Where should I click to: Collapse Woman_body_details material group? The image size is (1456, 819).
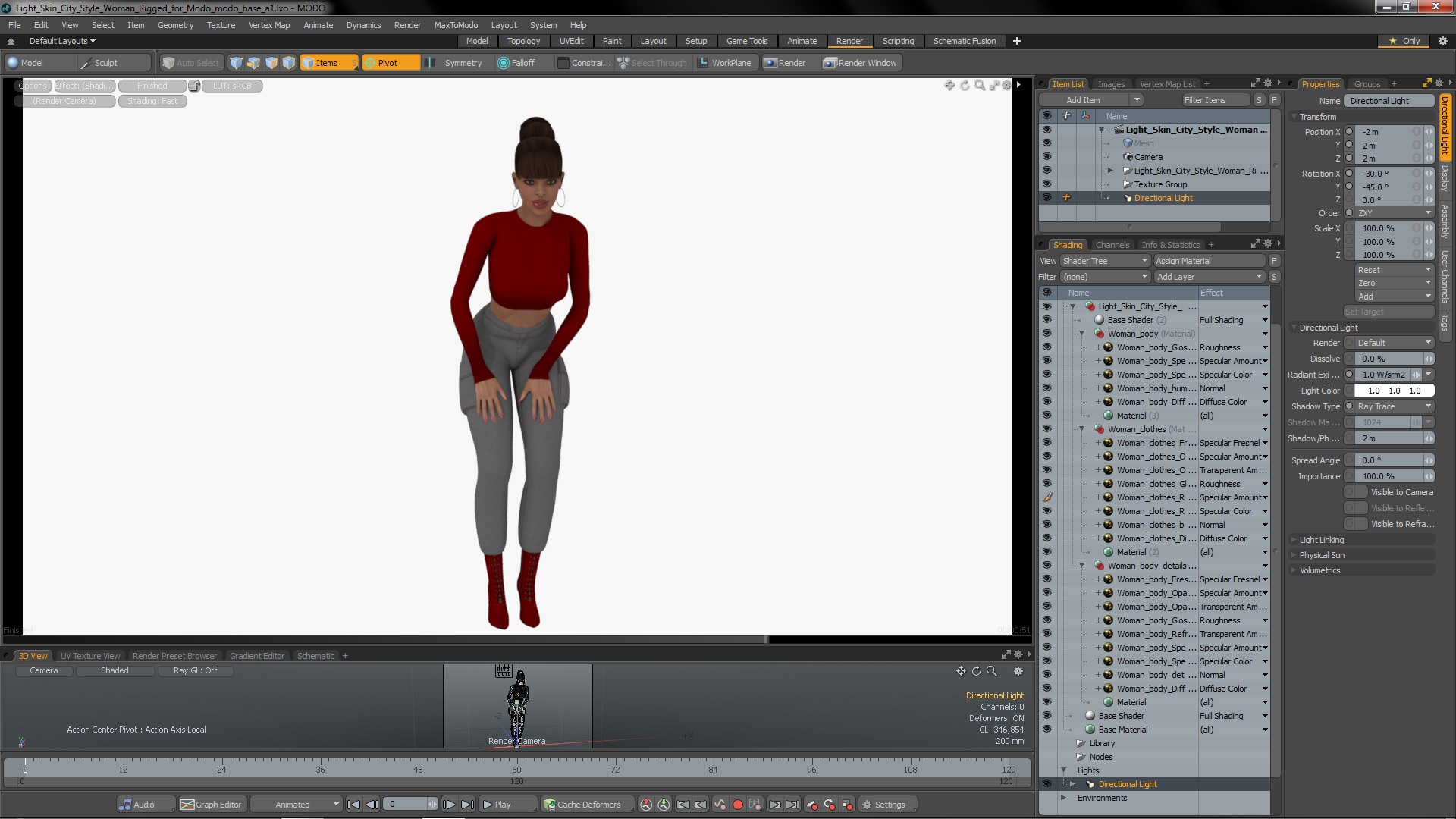click(x=1082, y=566)
